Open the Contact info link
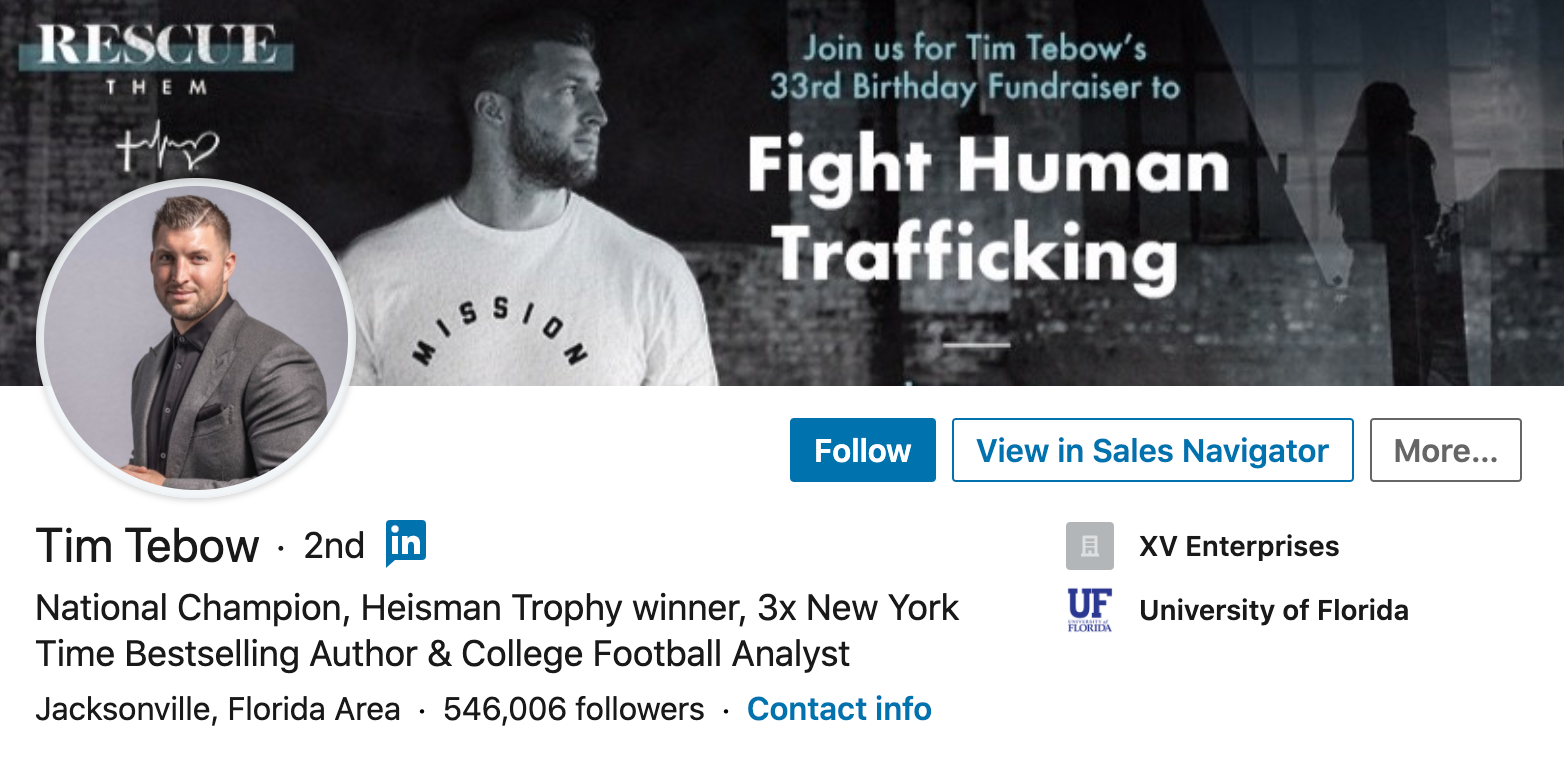The width and height of the screenshot is (1564, 776). [839, 709]
